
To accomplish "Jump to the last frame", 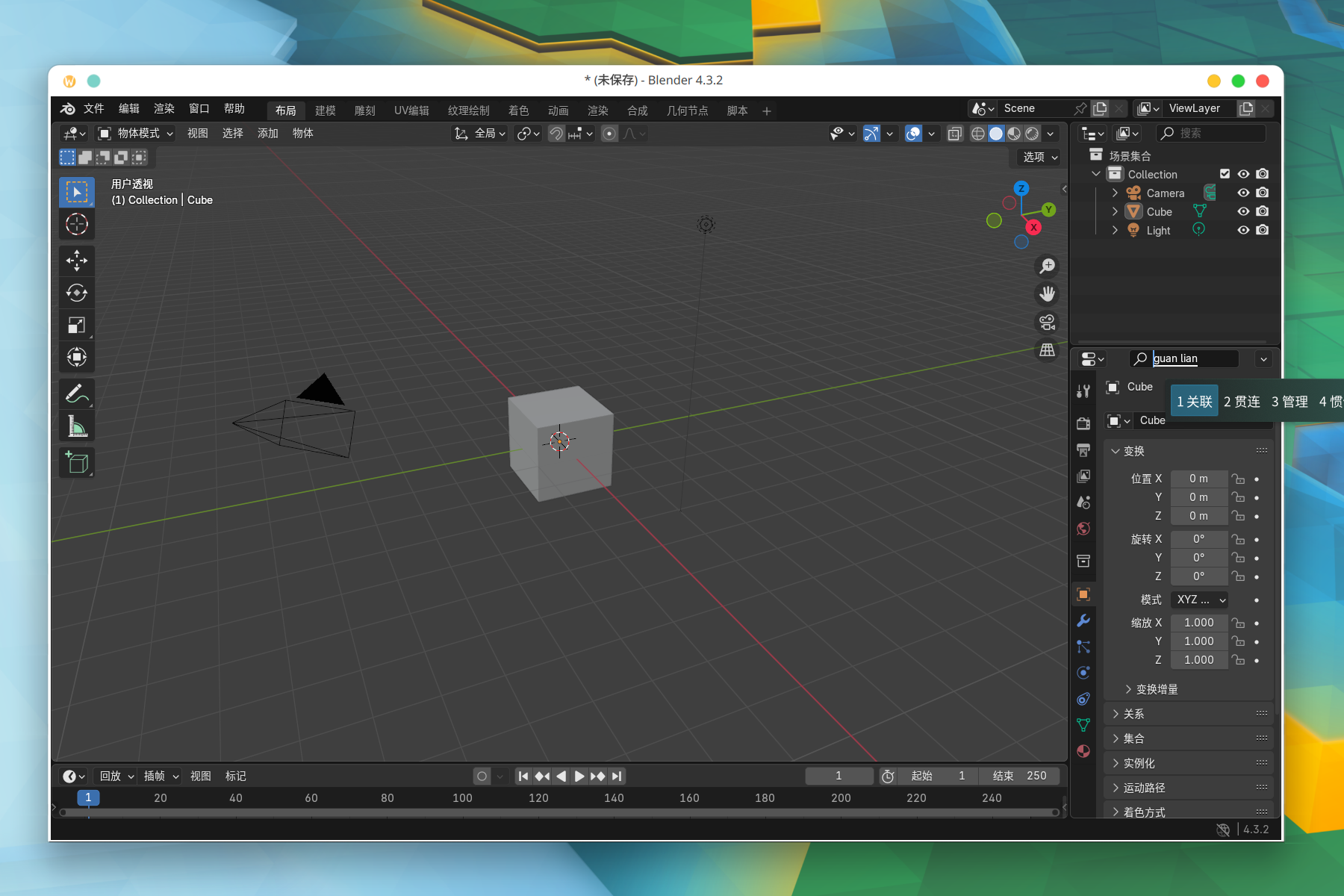I will [x=617, y=777].
